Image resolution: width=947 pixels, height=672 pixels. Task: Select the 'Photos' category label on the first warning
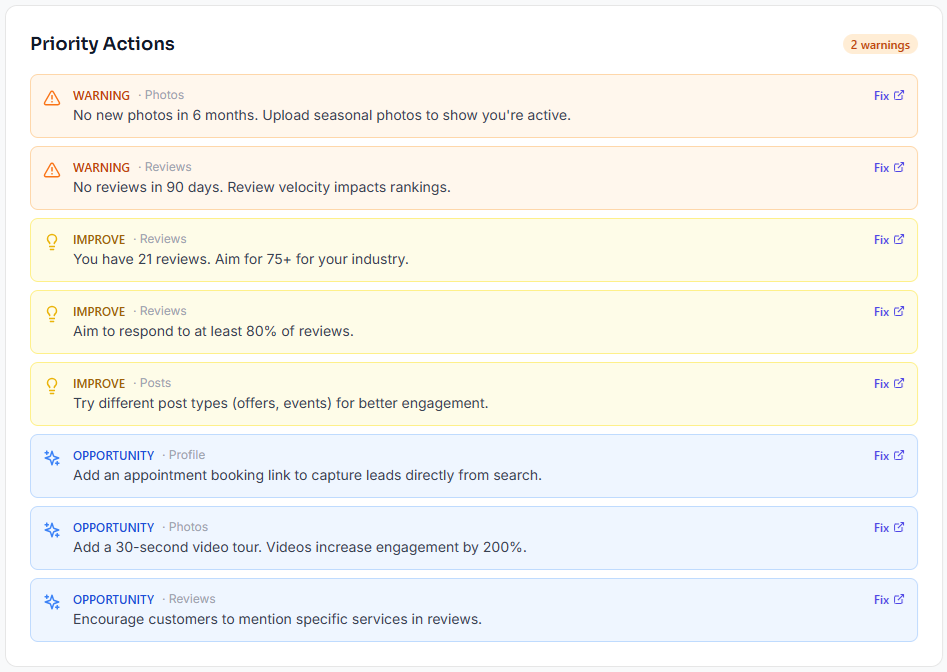(164, 95)
